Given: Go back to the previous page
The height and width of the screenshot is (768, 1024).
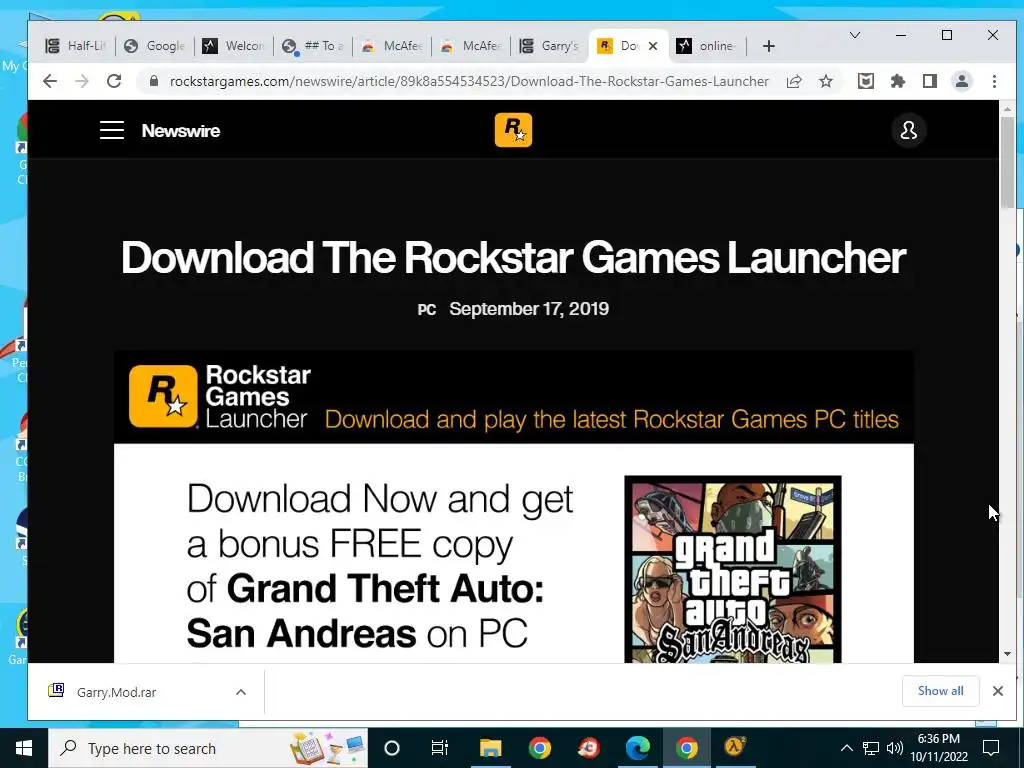Looking at the screenshot, I should (50, 81).
